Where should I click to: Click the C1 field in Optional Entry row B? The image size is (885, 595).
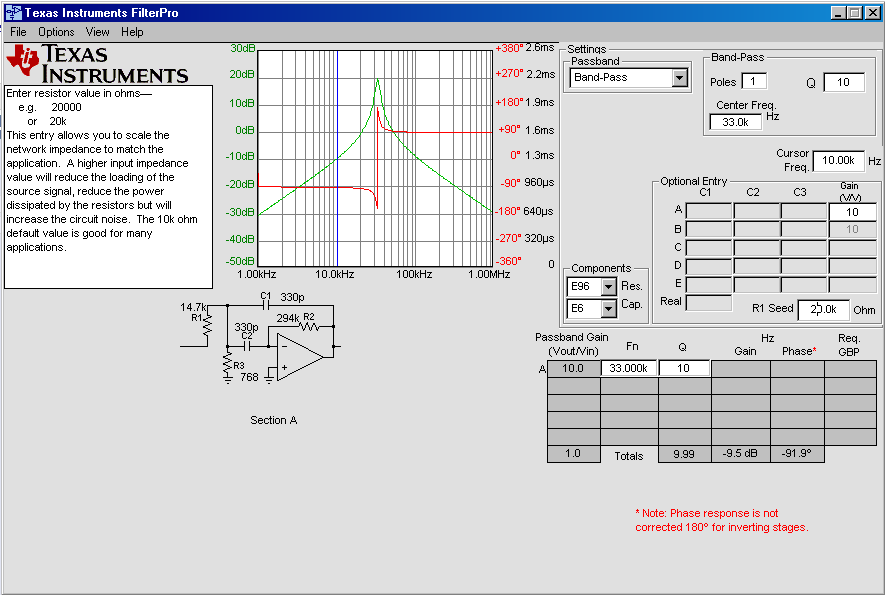click(709, 229)
